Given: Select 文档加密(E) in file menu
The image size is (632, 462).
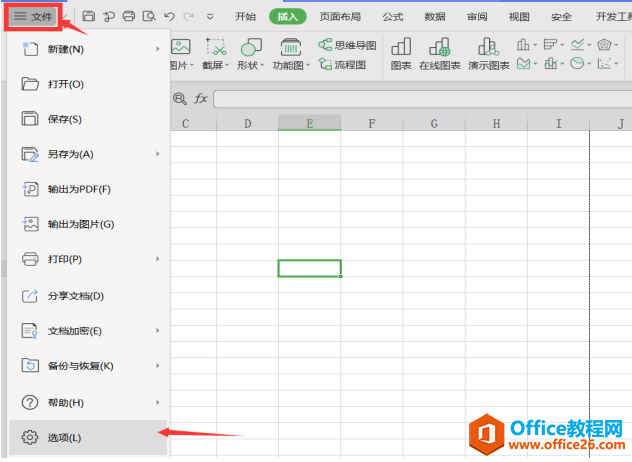Looking at the screenshot, I should click(x=88, y=331).
